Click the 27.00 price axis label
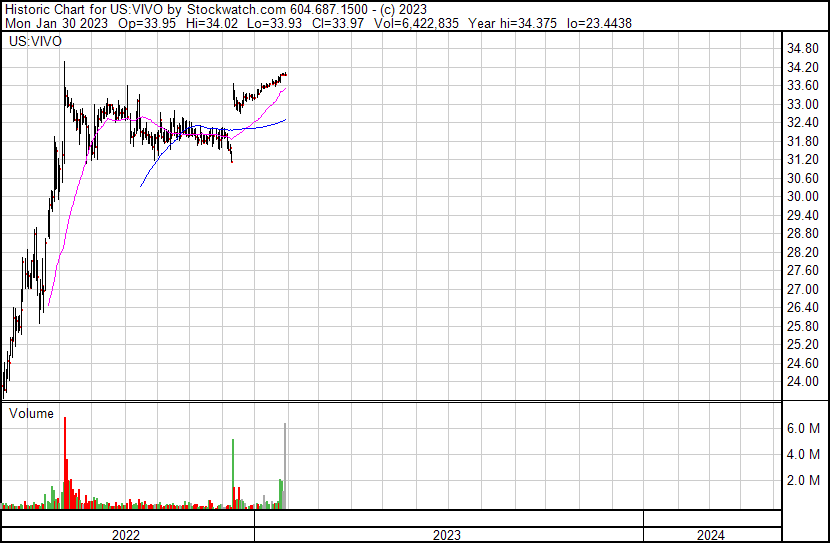The height and width of the screenshot is (543, 830). coord(803,289)
